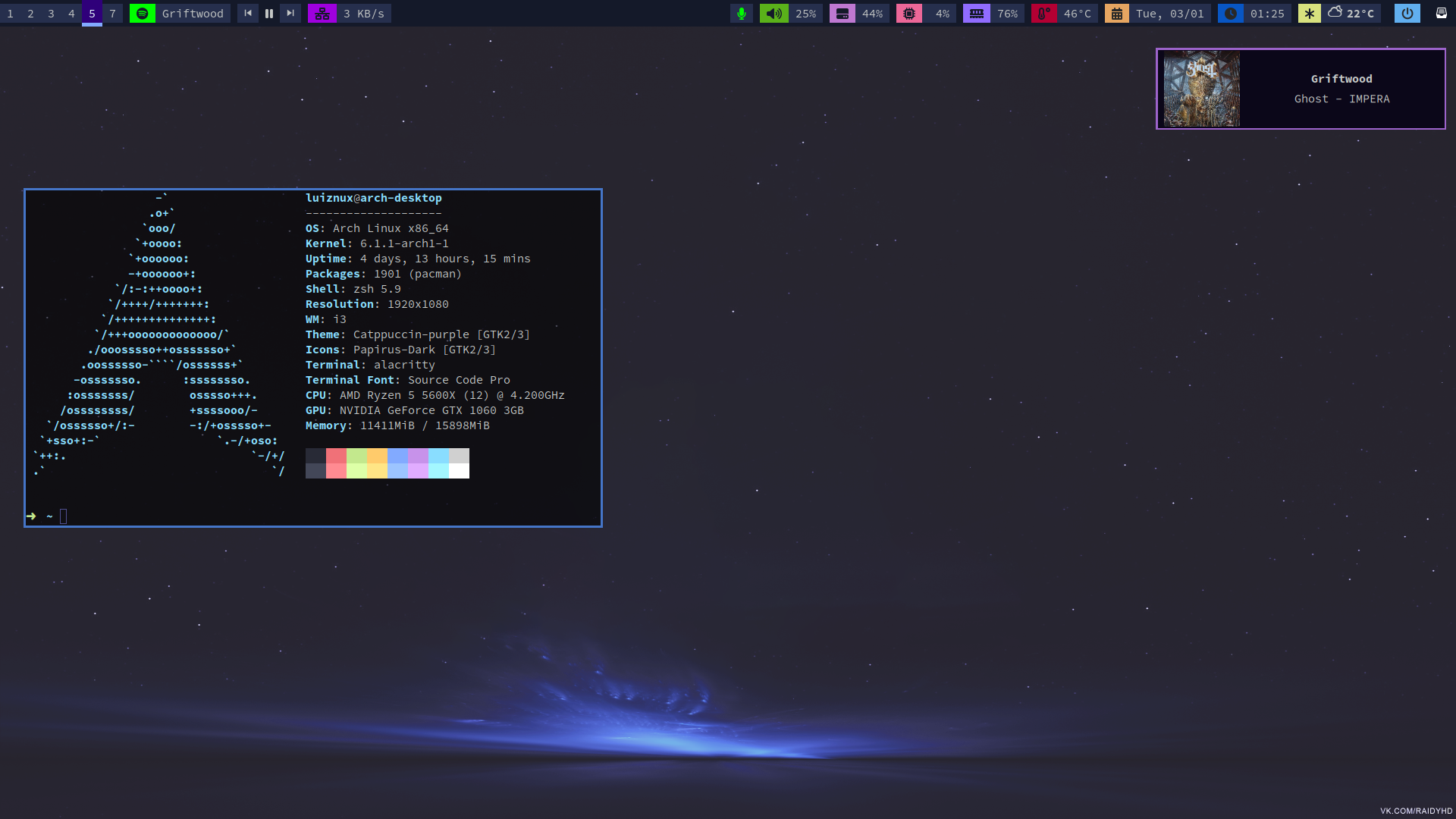Viewport: 1456px width, 819px height.
Task: Mute audio via the speaker icon
Action: pos(774,14)
